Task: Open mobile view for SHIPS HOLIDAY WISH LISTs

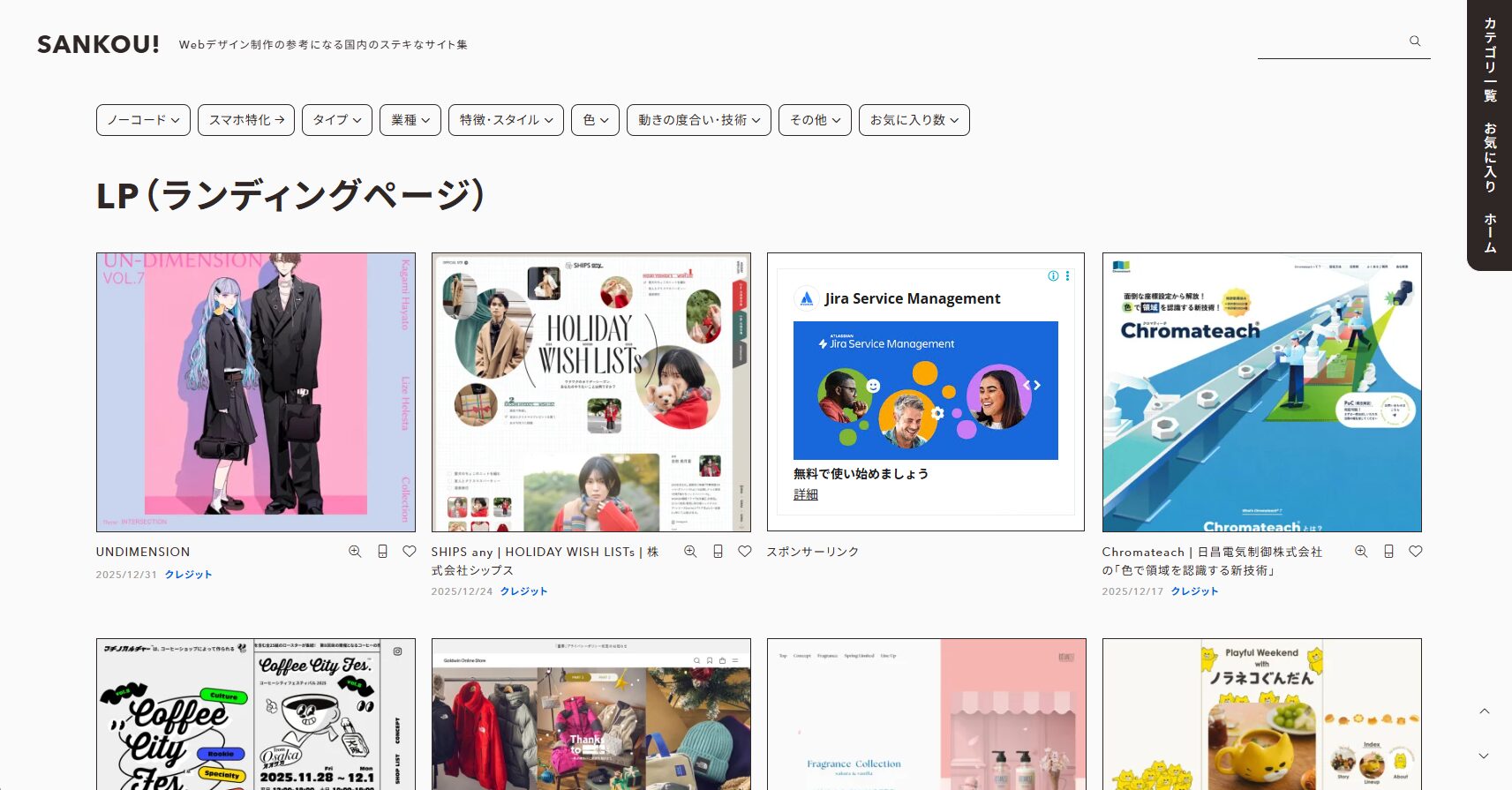Action: 718,552
